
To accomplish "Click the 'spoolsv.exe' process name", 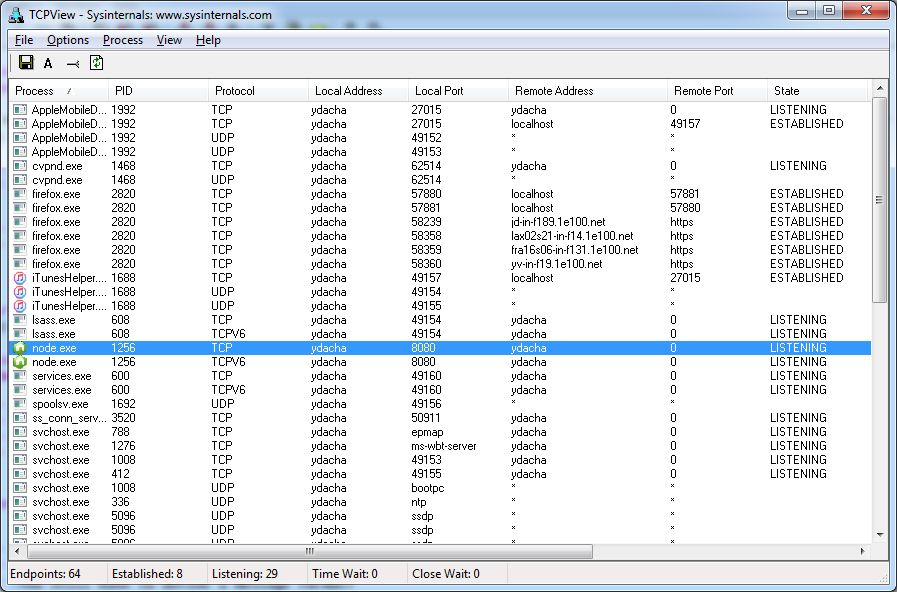I will click(x=62, y=404).
